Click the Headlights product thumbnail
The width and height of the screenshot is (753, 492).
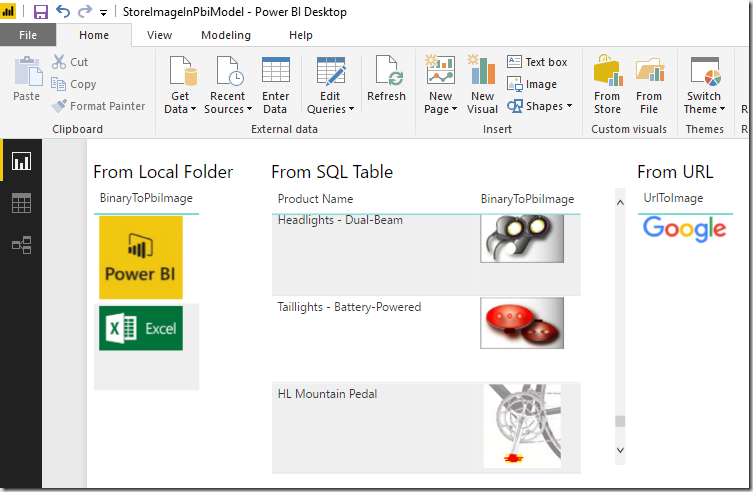(522, 239)
